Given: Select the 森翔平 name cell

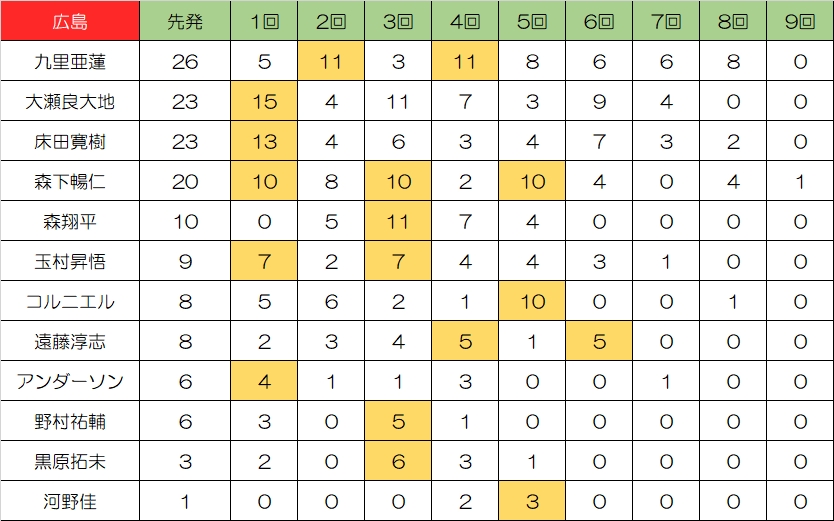Looking at the screenshot, I should click(70, 221).
